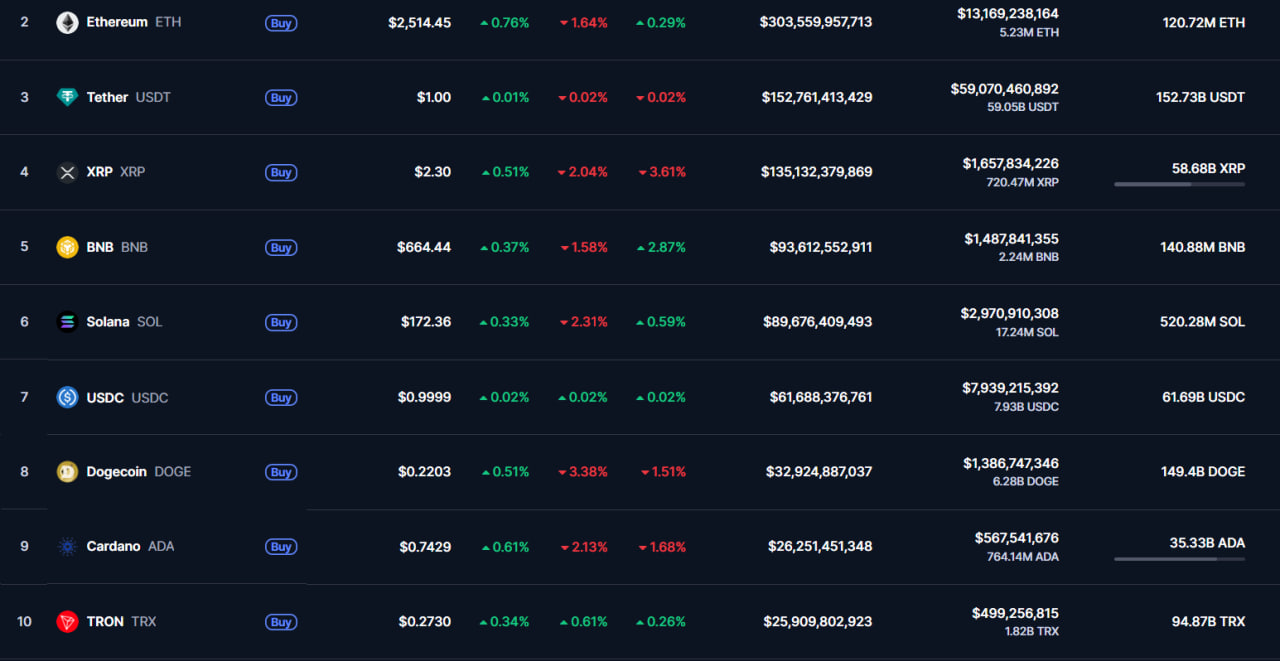Click the Buy button next to USDC
The image size is (1280, 661).
pyautogui.click(x=281, y=398)
